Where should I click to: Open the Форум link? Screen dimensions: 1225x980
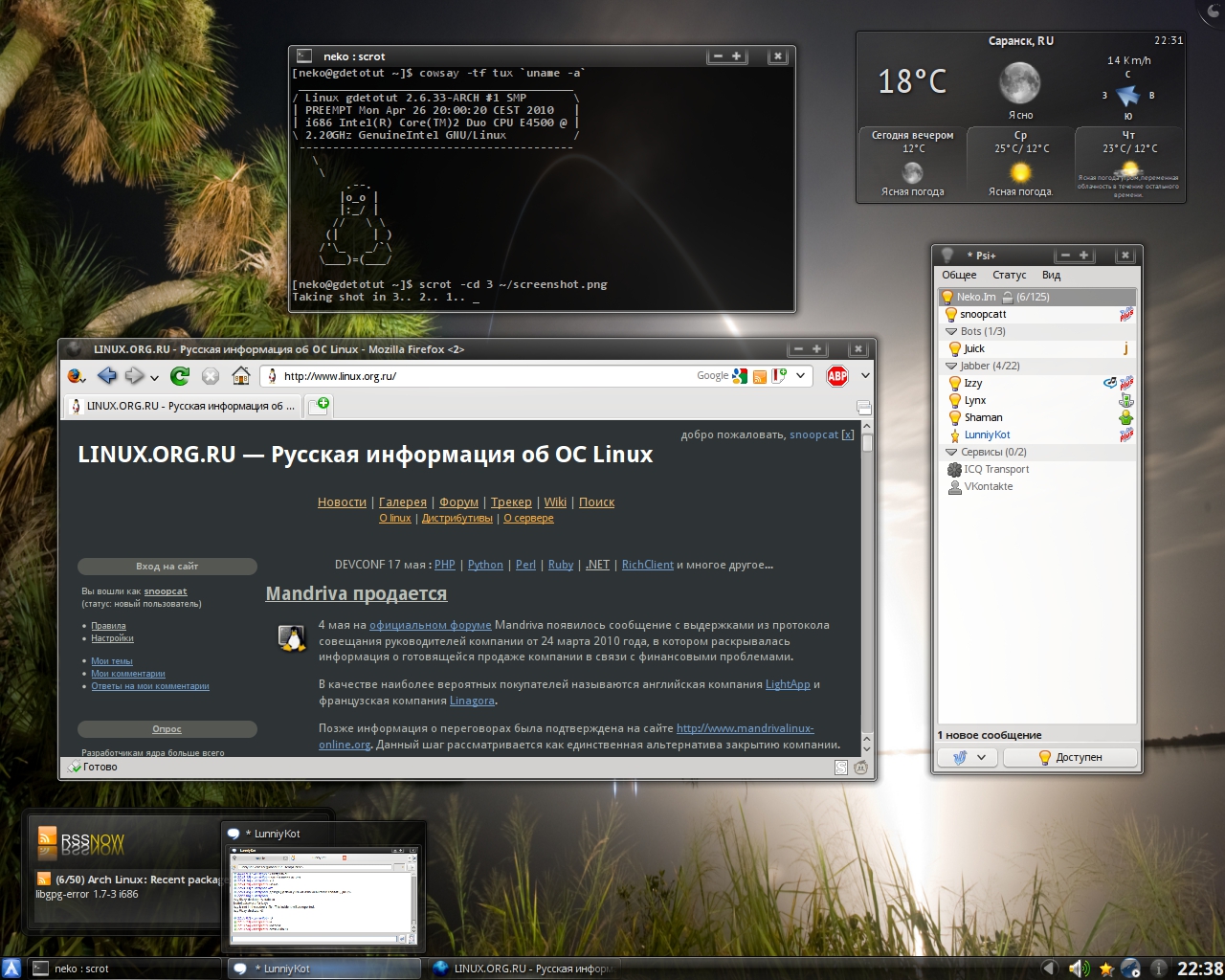click(x=458, y=501)
